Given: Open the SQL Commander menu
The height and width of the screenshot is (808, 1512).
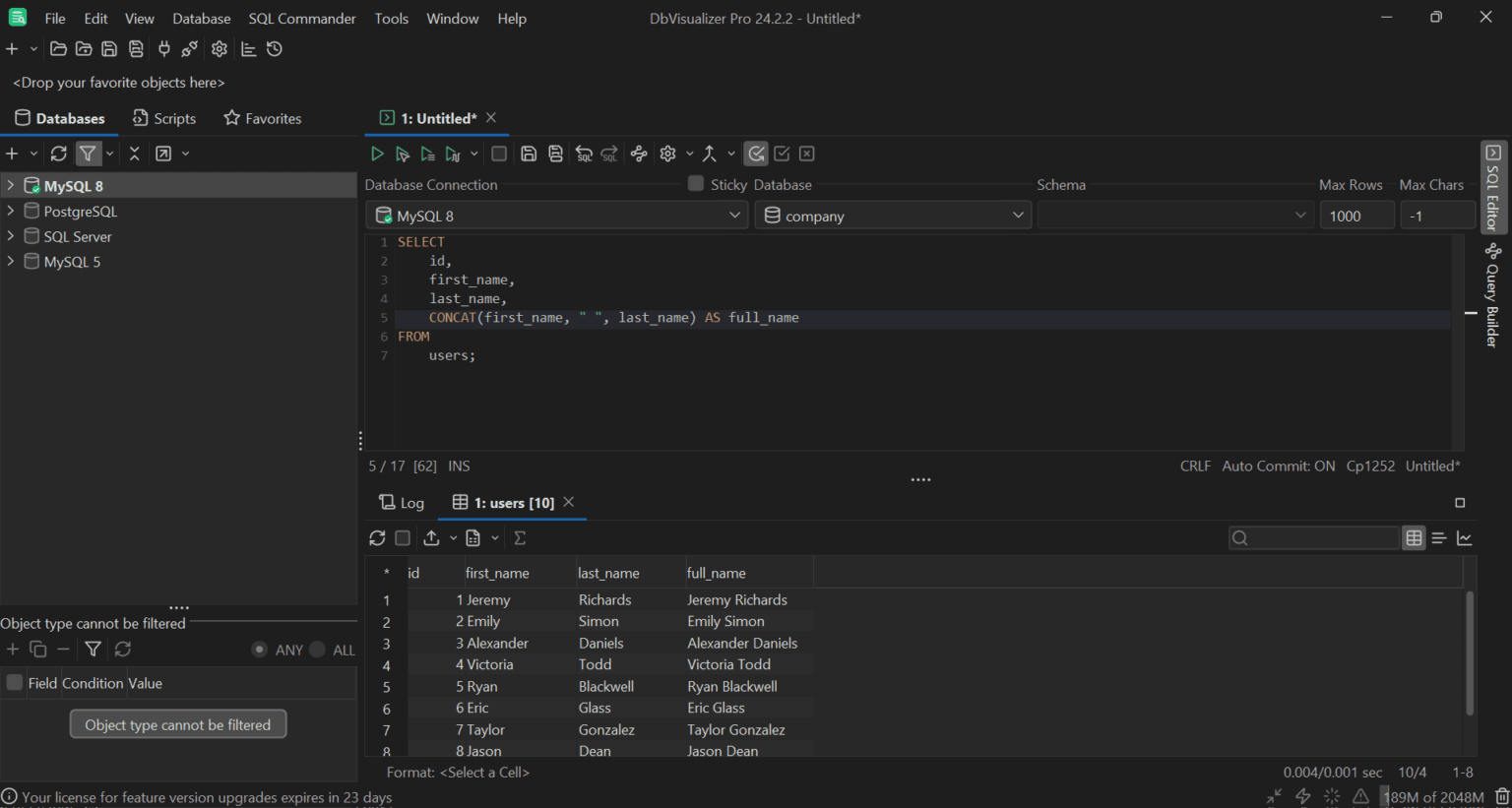Looking at the screenshot, I should pos(301,19).
